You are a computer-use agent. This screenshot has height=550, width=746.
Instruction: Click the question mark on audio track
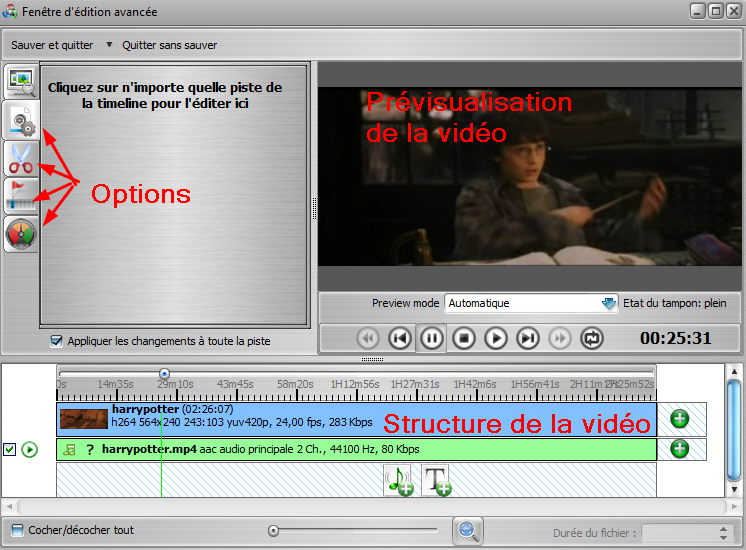click(x=89, y=450)
